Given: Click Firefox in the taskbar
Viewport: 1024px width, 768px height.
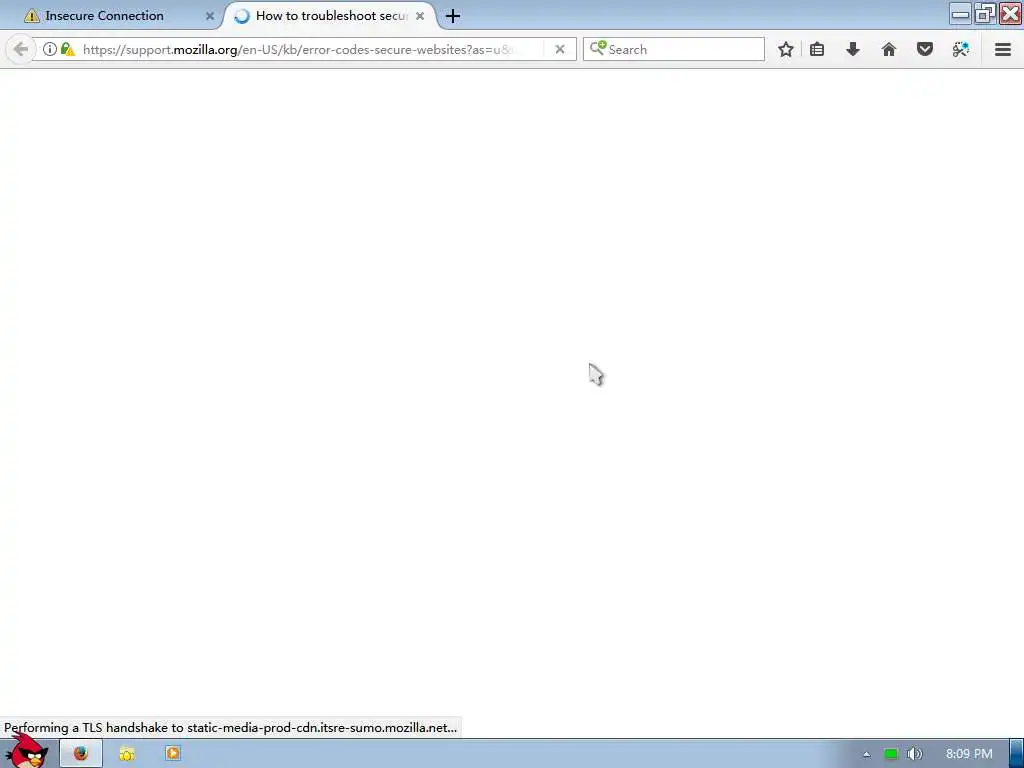Looking at the screenshot, I should 81,754.
